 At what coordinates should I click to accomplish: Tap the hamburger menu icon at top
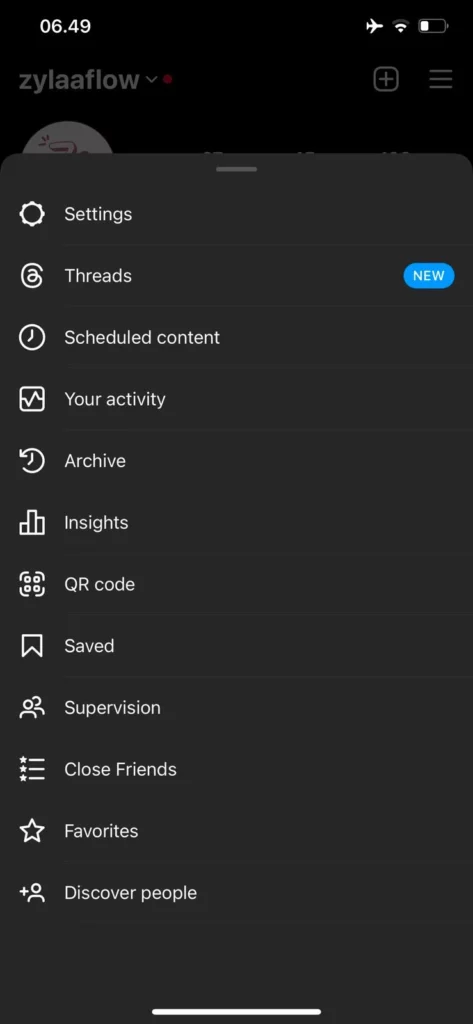click(x=441, y=80)
